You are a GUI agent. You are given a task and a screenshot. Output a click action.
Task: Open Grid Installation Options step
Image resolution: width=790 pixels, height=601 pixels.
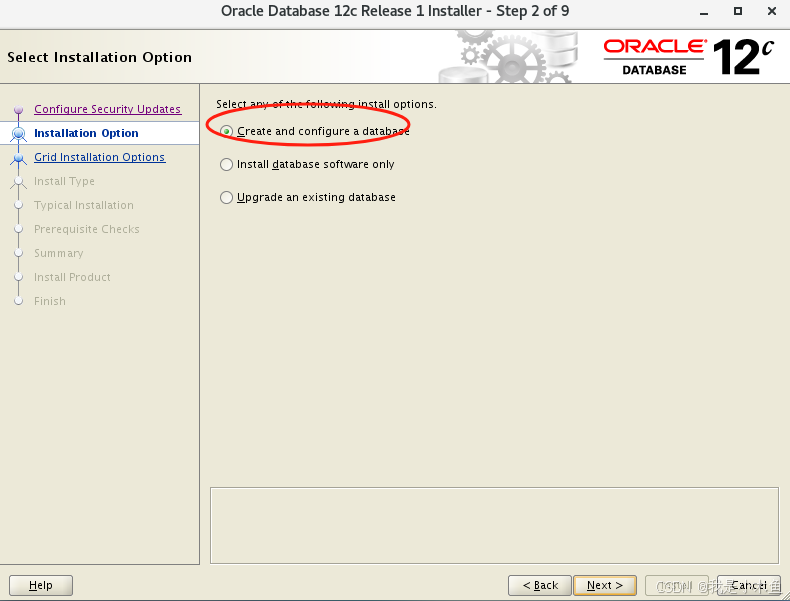99,157
